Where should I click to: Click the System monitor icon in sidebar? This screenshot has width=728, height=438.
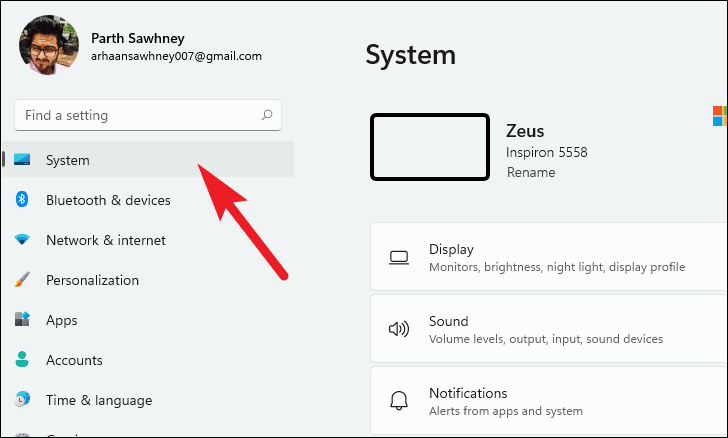tap(22, 160)
